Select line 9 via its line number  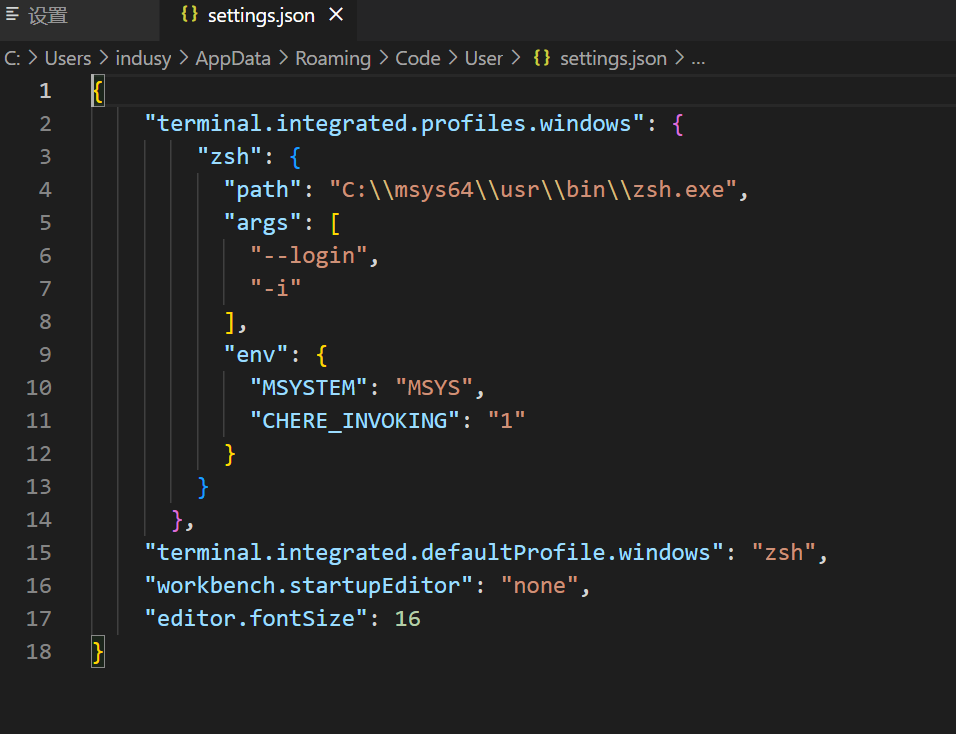(45, 355)
